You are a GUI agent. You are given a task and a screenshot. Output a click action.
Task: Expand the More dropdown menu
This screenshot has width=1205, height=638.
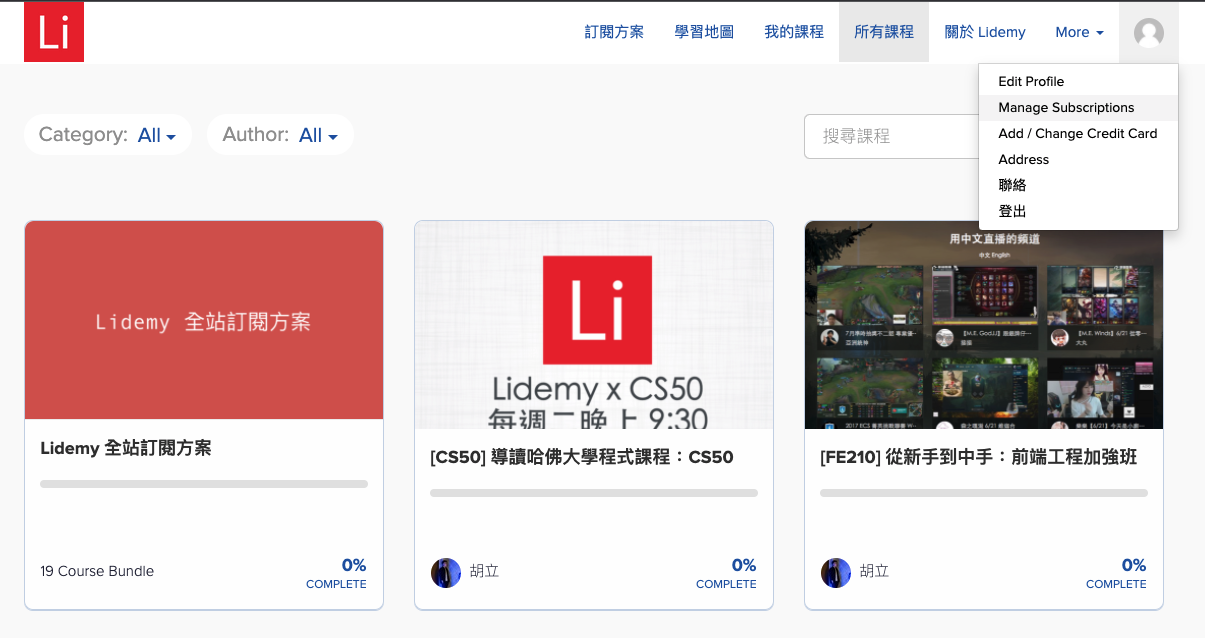[x=1079, y=32]
